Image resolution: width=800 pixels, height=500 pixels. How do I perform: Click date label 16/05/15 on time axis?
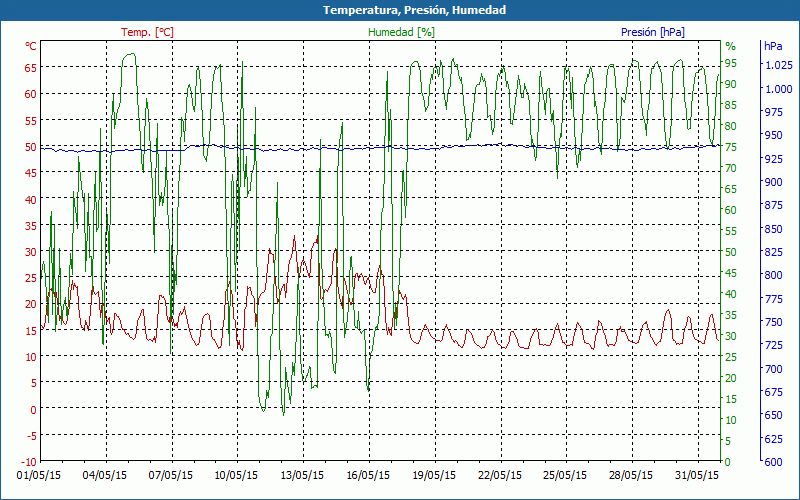(x=369, y=475)
